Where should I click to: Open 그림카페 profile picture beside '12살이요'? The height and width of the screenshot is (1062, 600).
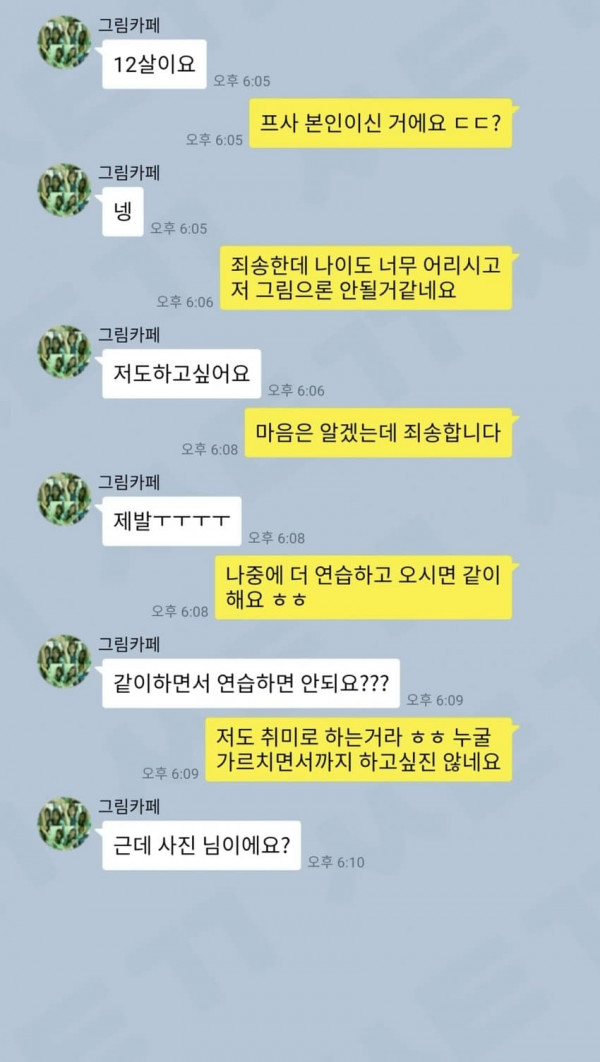point(64,42)
